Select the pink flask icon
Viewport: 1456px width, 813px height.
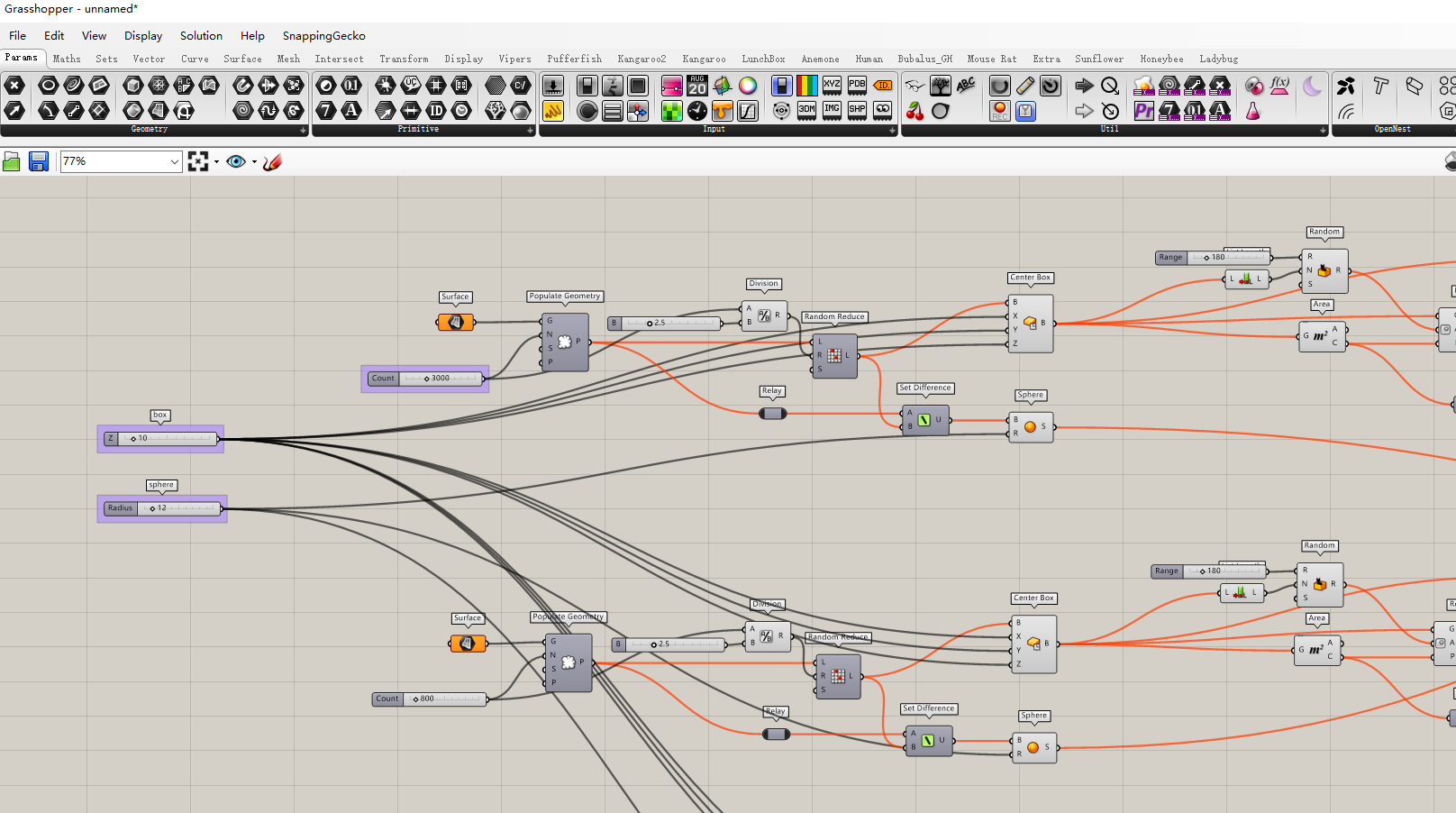coord(1254,111)
